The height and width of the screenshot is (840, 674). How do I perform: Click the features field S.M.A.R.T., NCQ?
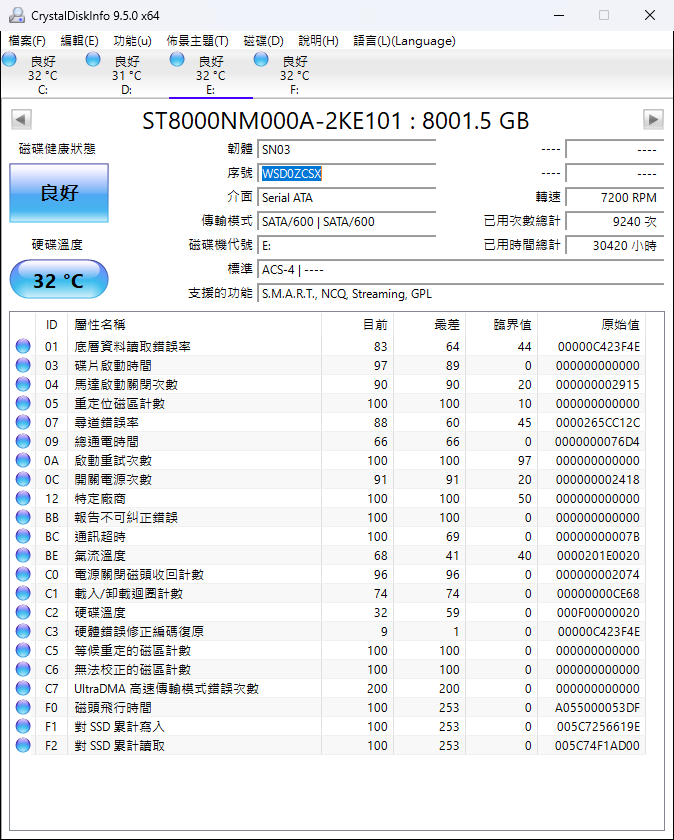[x=461, y=294]
